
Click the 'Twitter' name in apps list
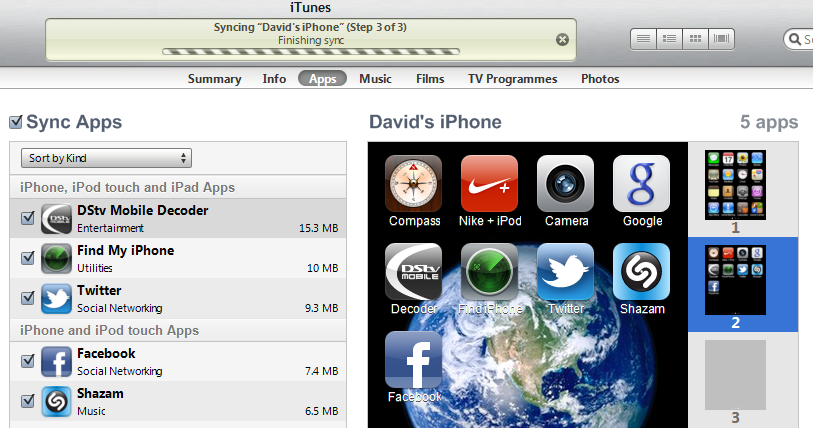(99, 291)
